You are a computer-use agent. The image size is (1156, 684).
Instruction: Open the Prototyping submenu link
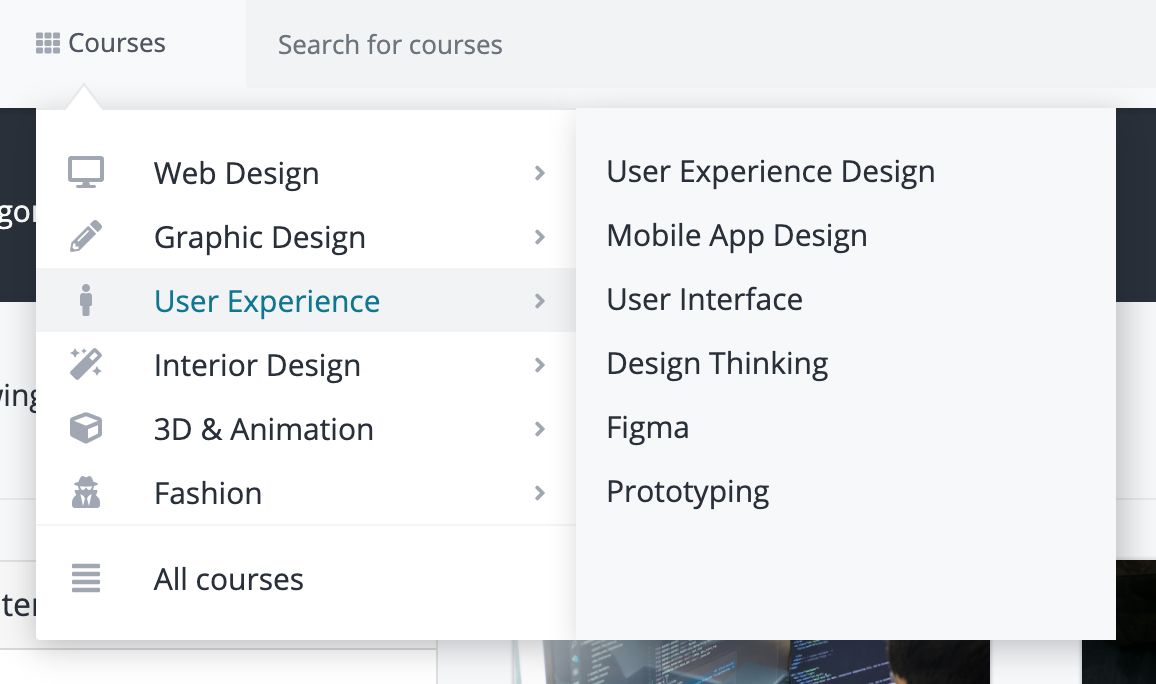point(688,492)
